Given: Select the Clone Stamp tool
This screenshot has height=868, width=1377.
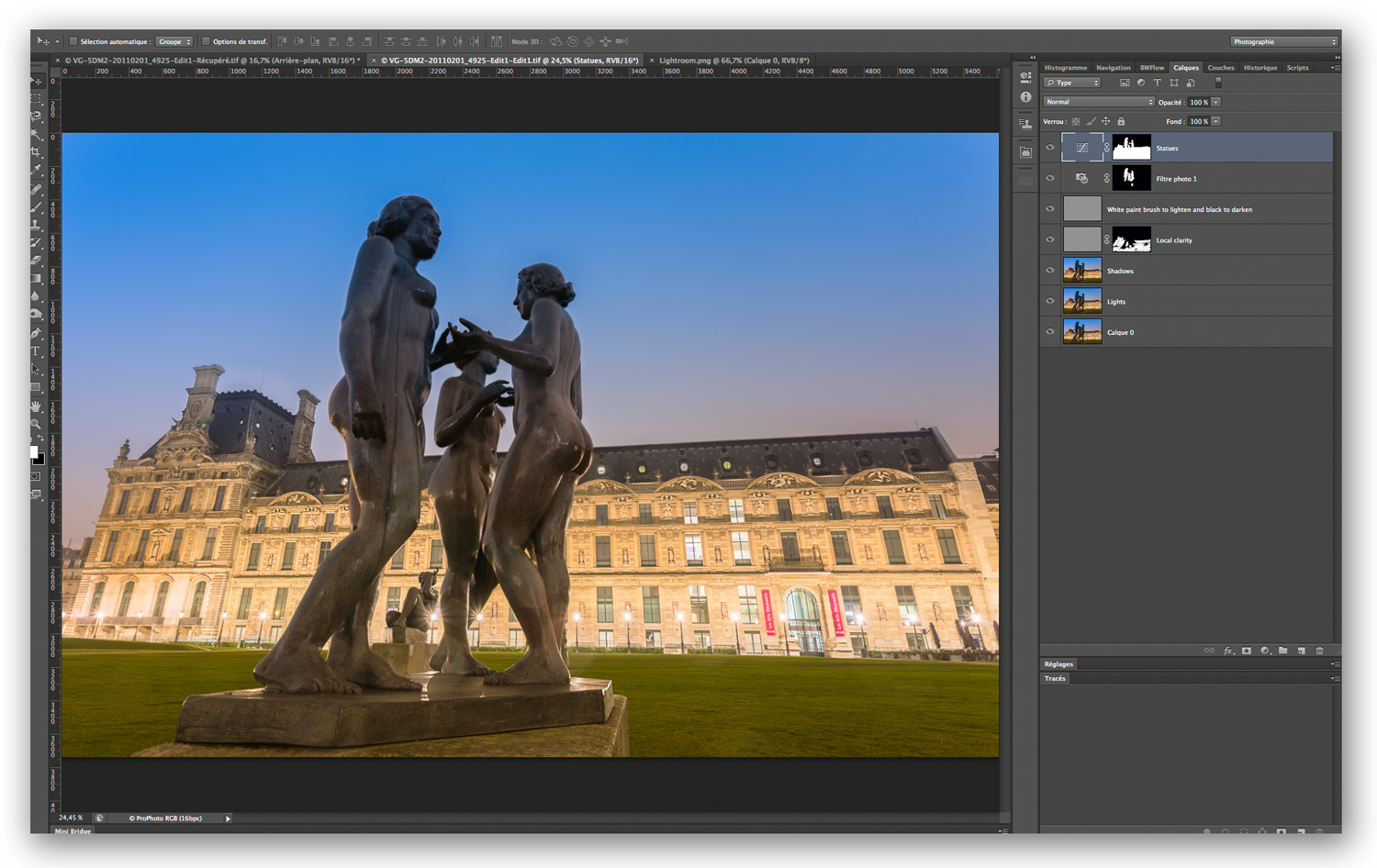Looking at the screenshot, I should 37,225.
